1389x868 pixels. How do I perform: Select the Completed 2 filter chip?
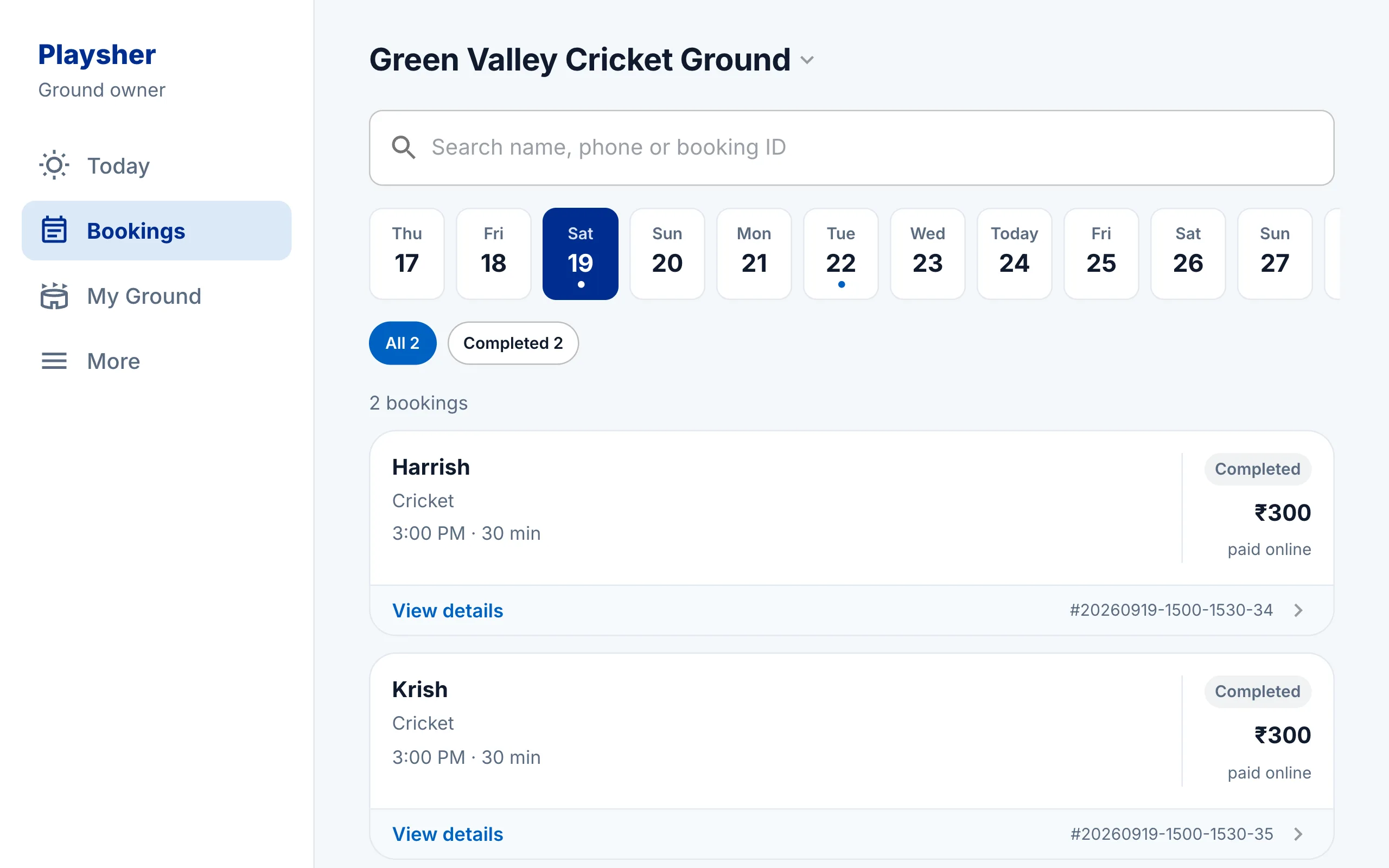point(513,343)
